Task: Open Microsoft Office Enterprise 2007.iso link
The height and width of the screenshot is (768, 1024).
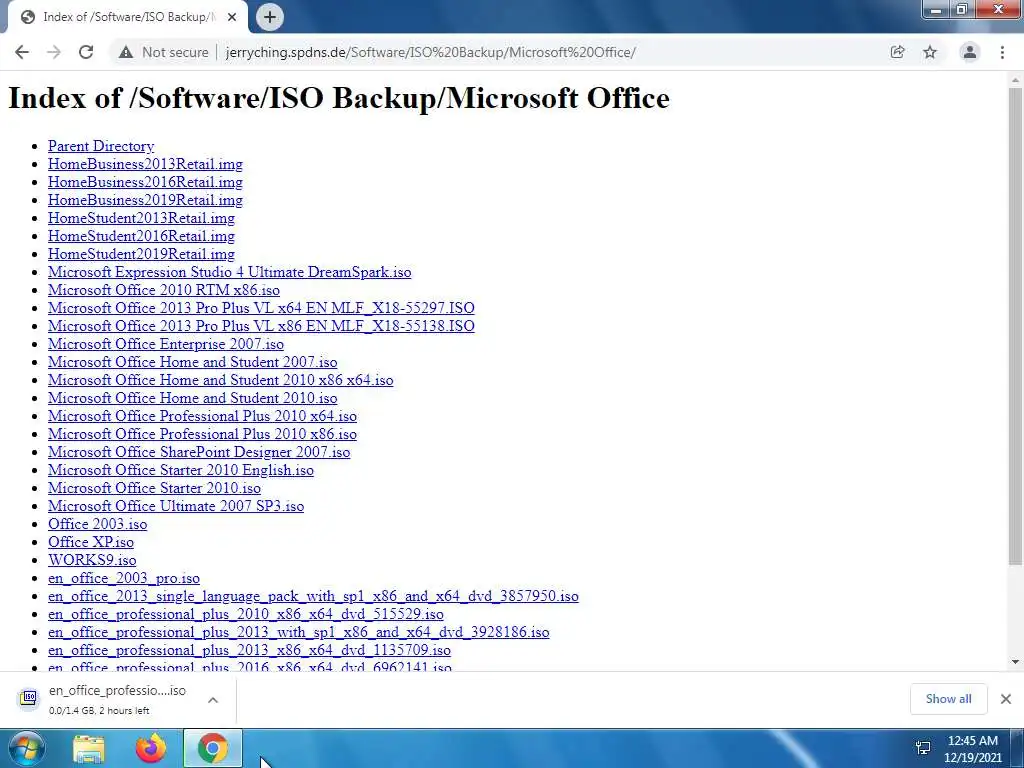Action: tap(166, 344)
